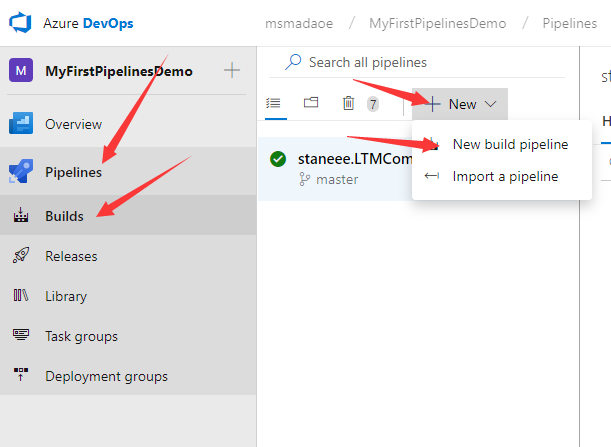Click the Pipelines rocket icon
611x447 pixels.
pos(21,171)
